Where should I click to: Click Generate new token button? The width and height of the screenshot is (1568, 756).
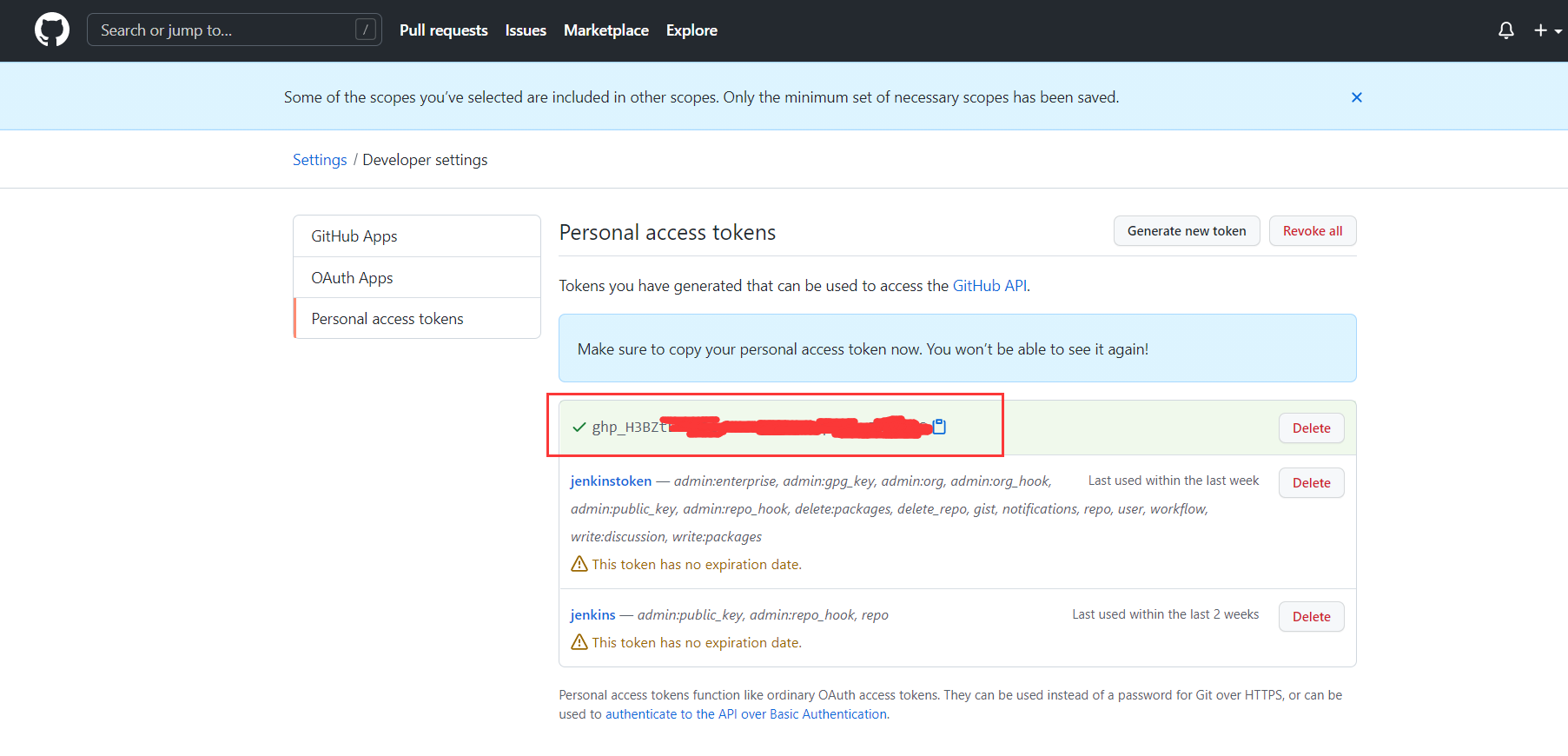(x=1187, y=231)
